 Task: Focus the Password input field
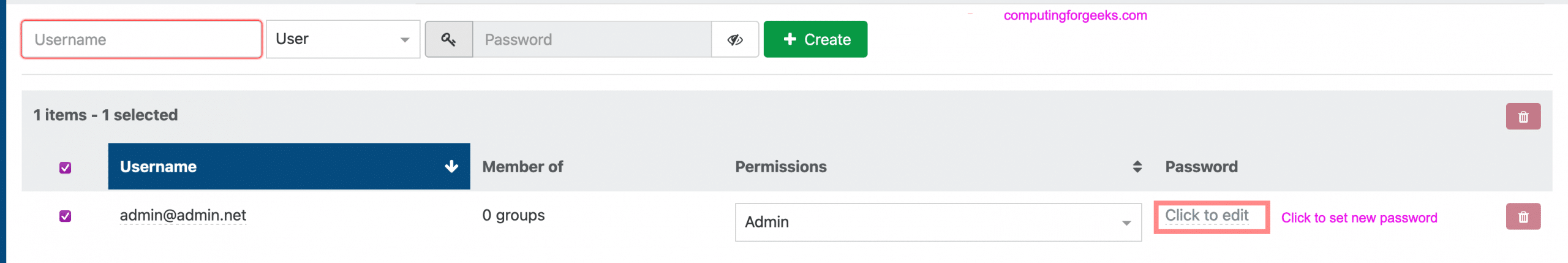(x=592, y=39)
